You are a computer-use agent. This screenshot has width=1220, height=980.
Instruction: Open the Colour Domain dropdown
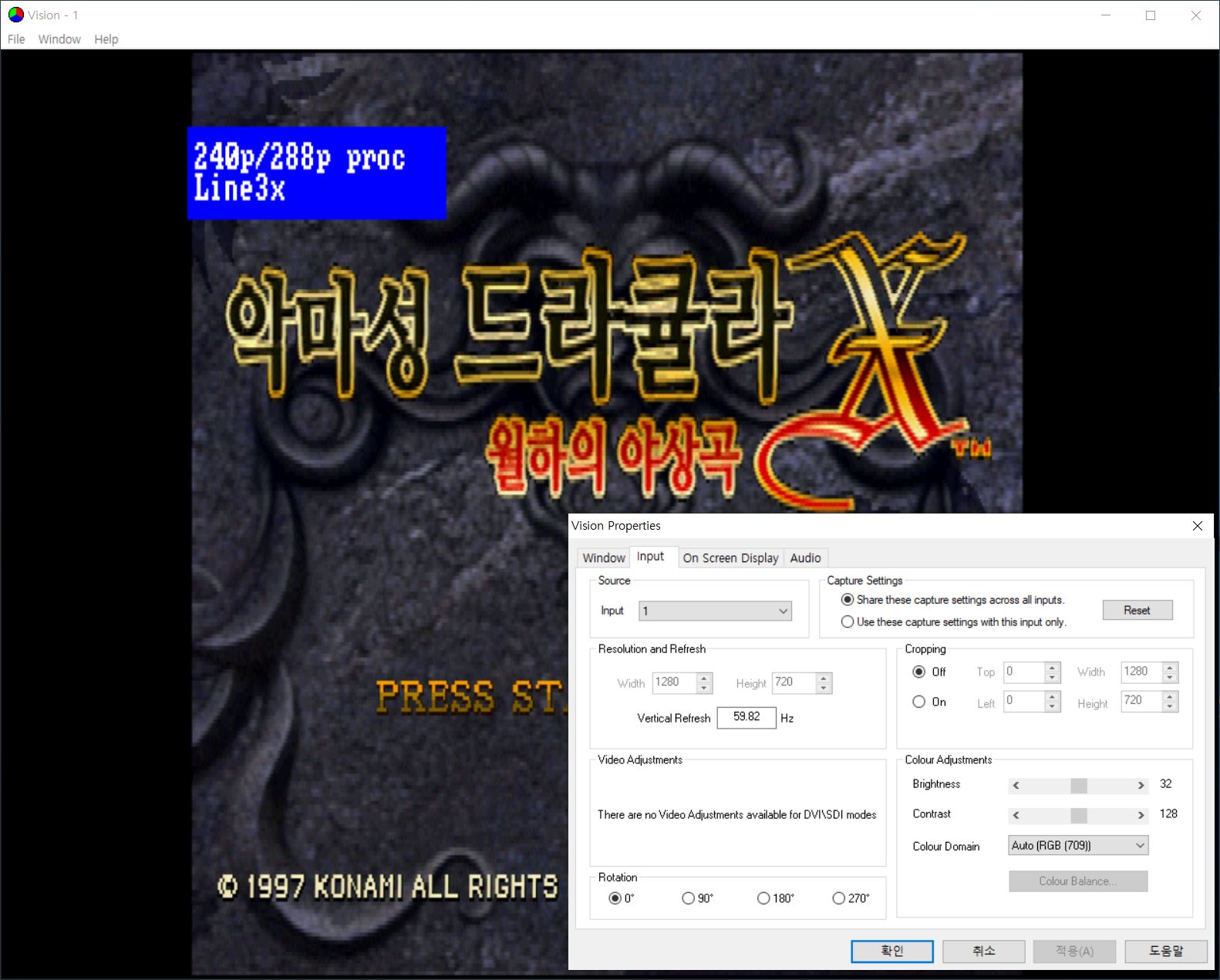pos(1078,846)
